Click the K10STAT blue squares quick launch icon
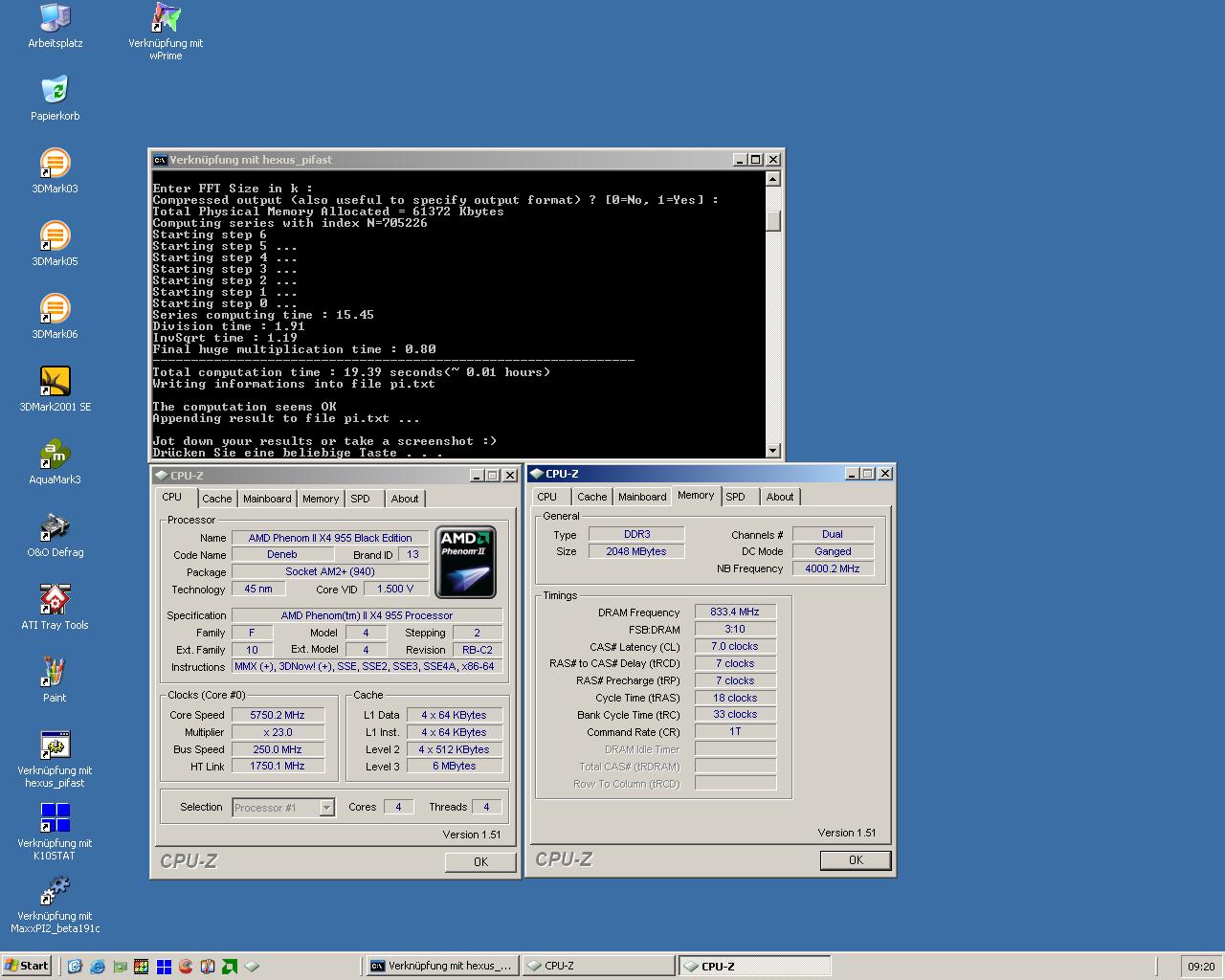1225x980 pixels. 164,967
